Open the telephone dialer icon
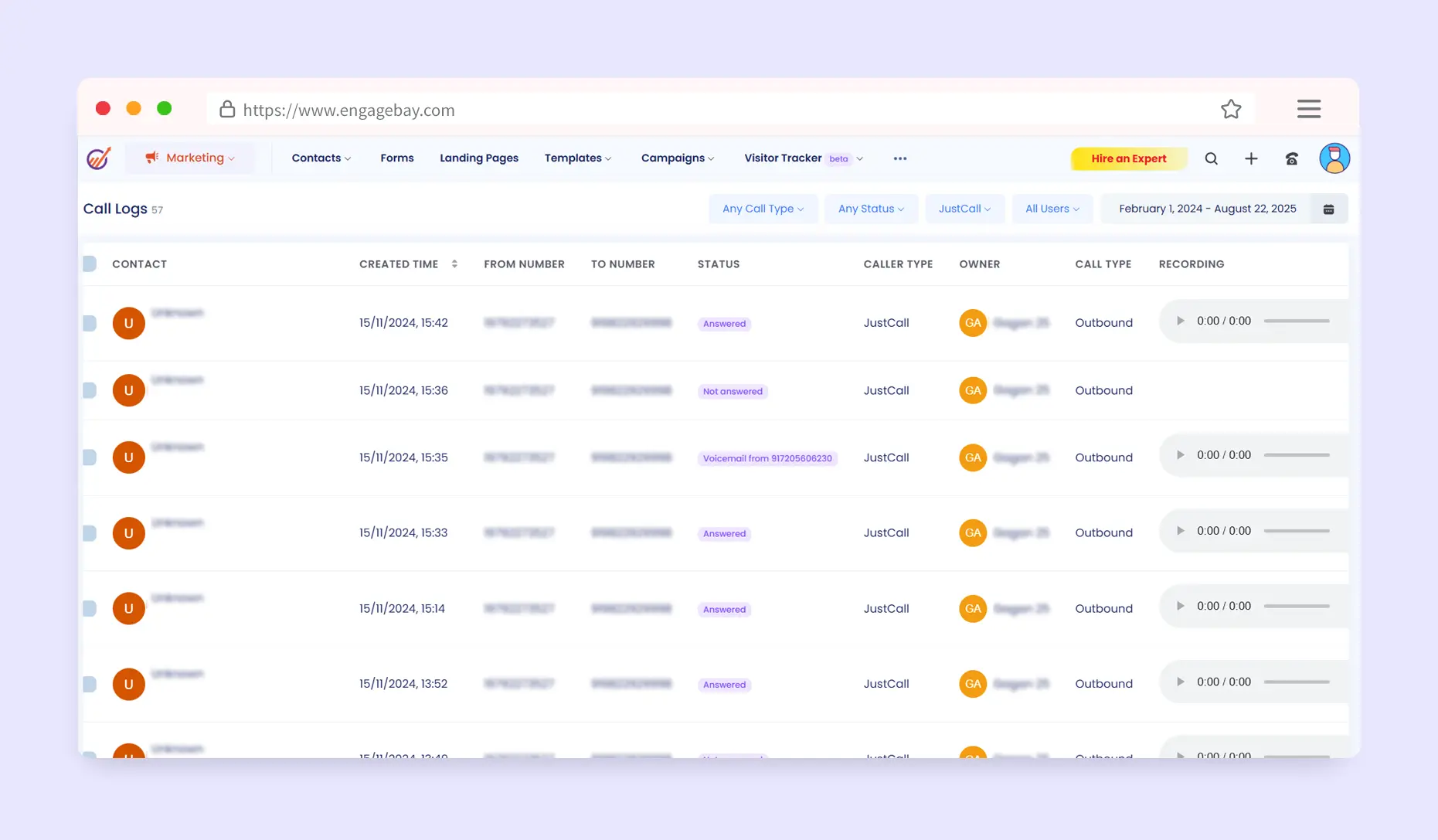1438x840 pixels. click(1291, 158)
